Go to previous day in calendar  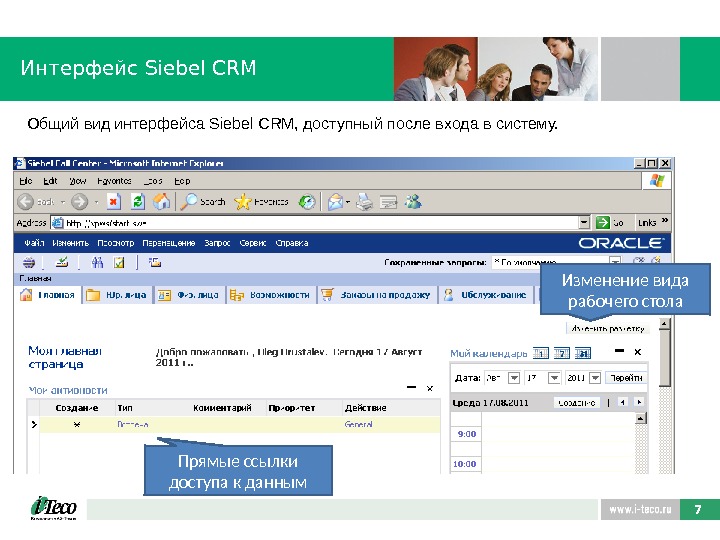[622, 402]
